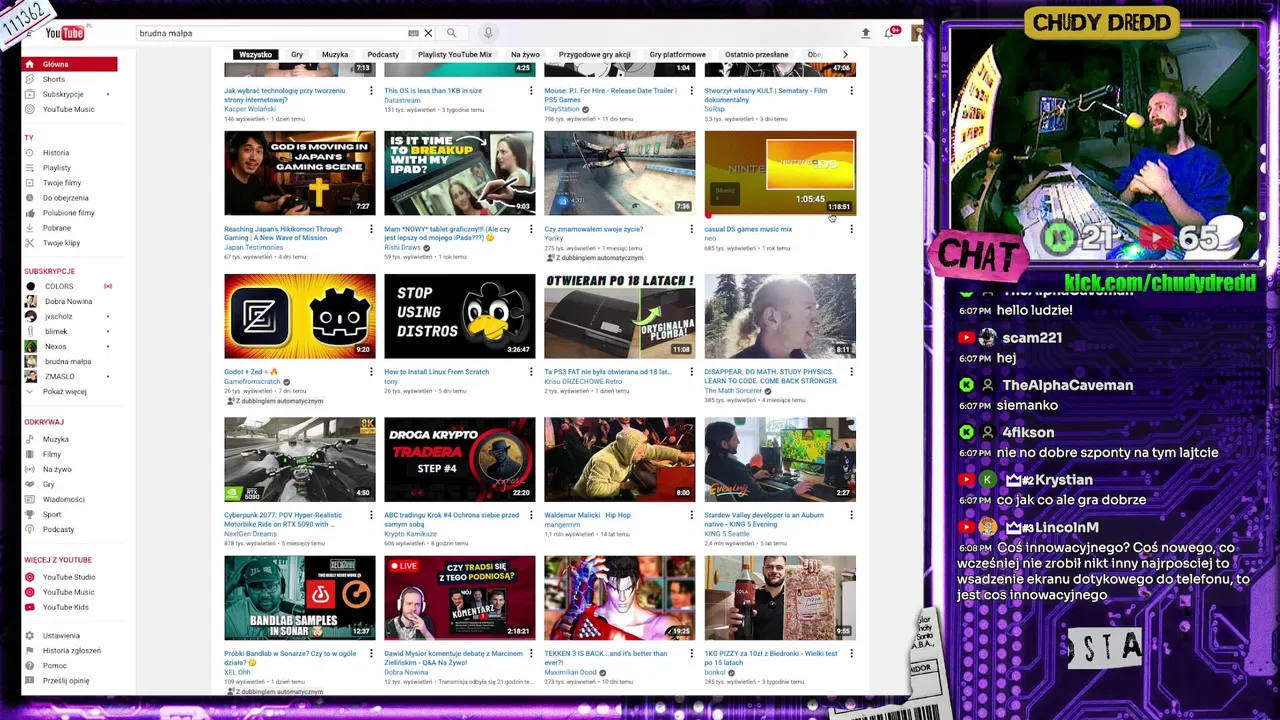Screen dimensions: 1280x720
Task: Select the Playlisty YouTube Mix chip
Action: tap(455, 54)
